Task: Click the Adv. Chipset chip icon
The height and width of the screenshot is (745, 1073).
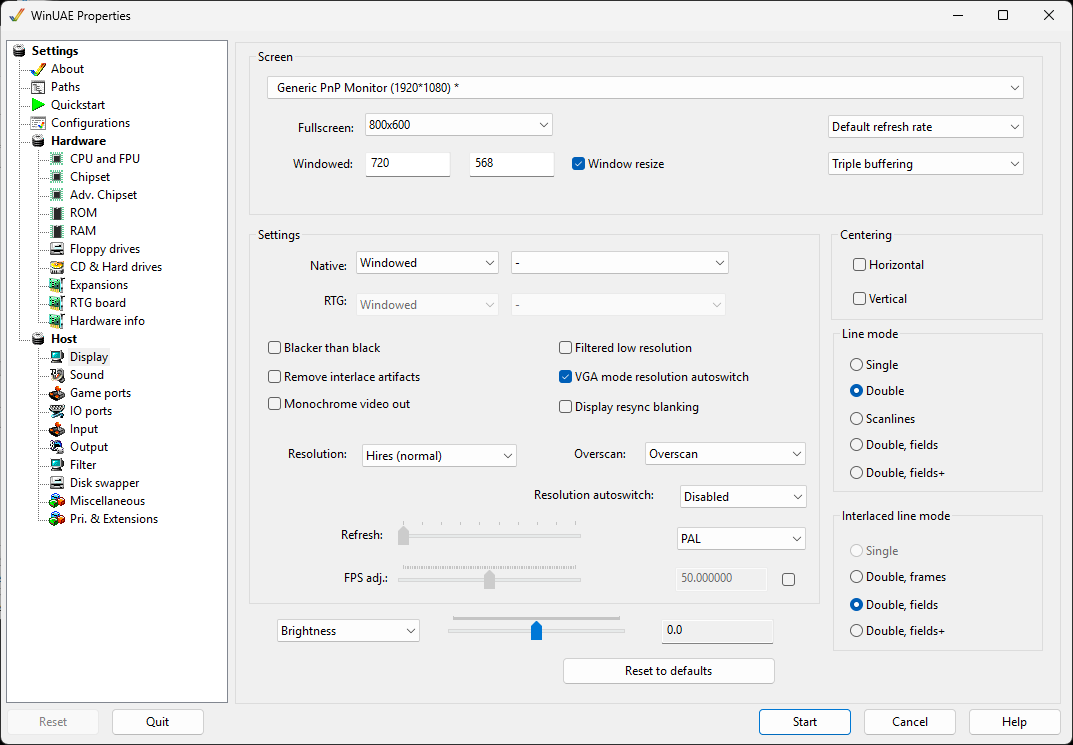Action: pos(57,195)
